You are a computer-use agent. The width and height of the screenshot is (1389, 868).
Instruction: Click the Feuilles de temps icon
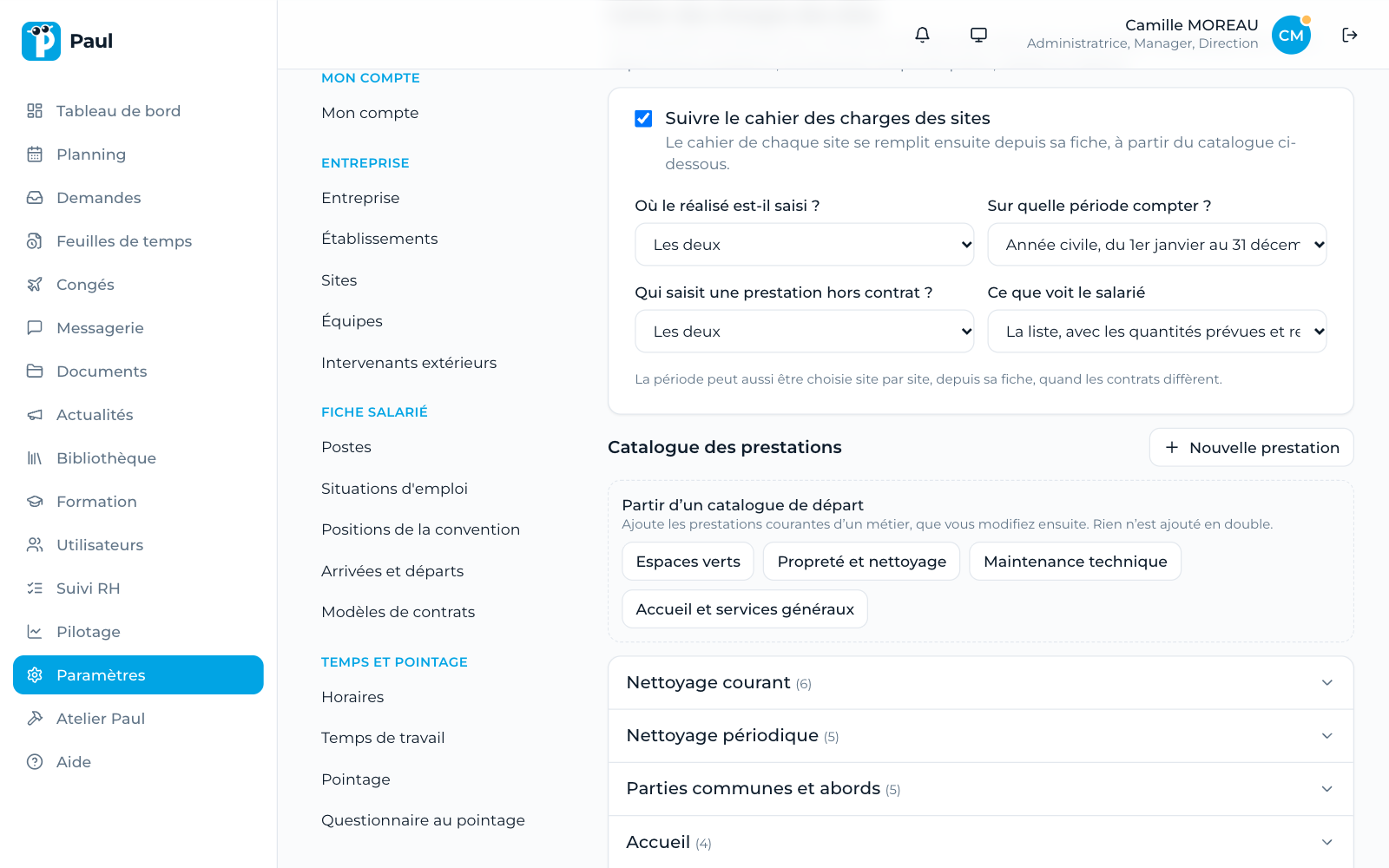[35, 241]
